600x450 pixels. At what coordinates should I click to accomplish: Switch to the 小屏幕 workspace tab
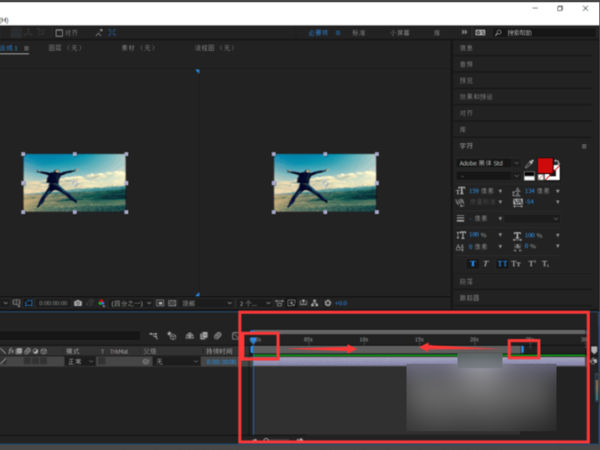(399, 32)
